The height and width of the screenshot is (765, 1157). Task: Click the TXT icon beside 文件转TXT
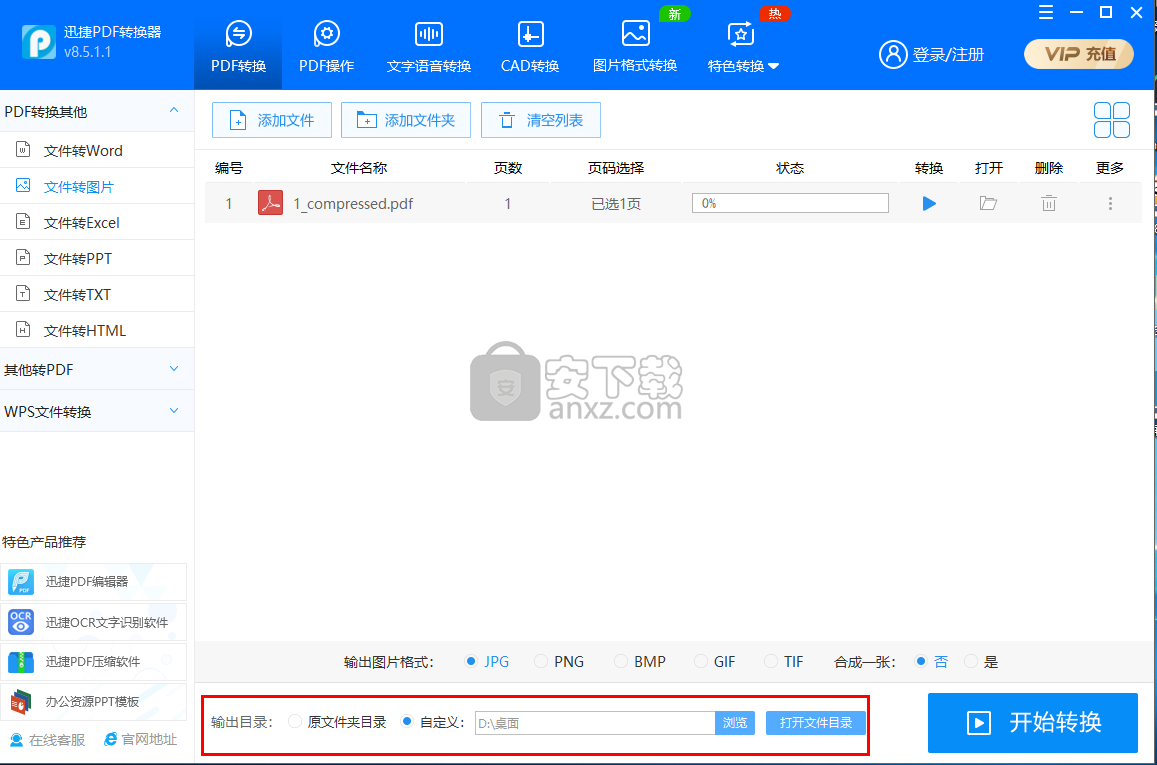point(23,294)
